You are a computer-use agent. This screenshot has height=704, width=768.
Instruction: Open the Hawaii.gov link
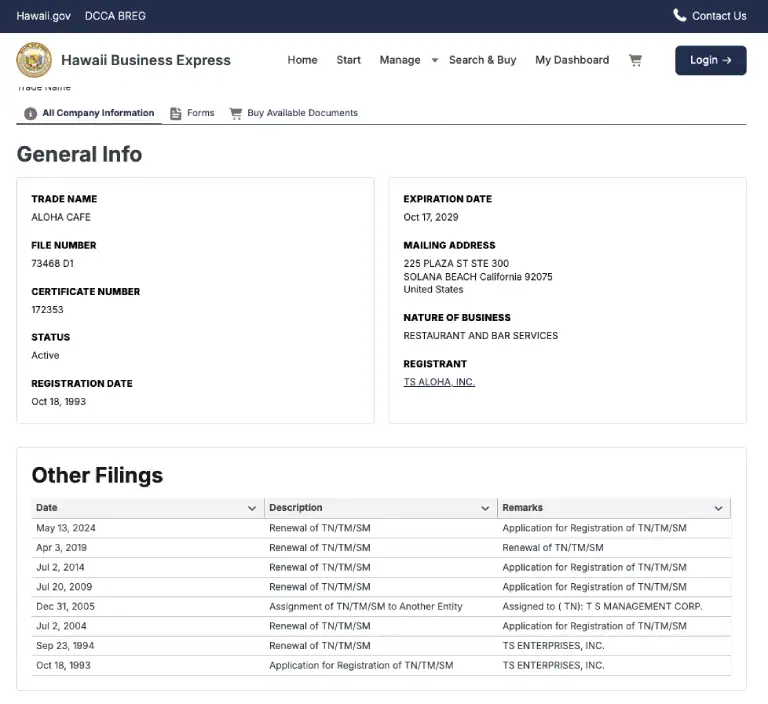point(44,16)
